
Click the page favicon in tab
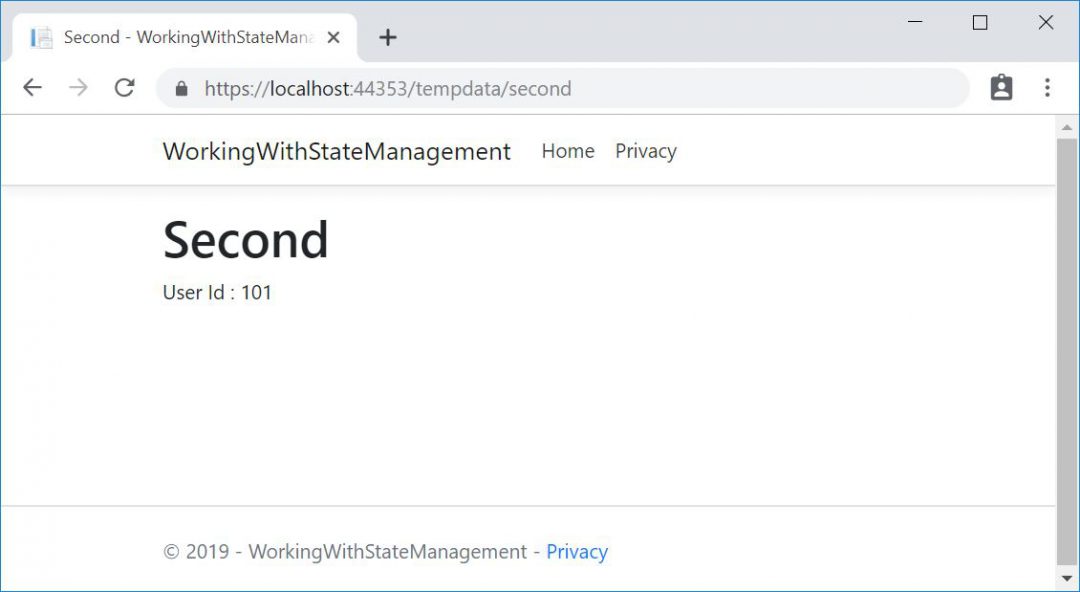(x=41, y=38)
